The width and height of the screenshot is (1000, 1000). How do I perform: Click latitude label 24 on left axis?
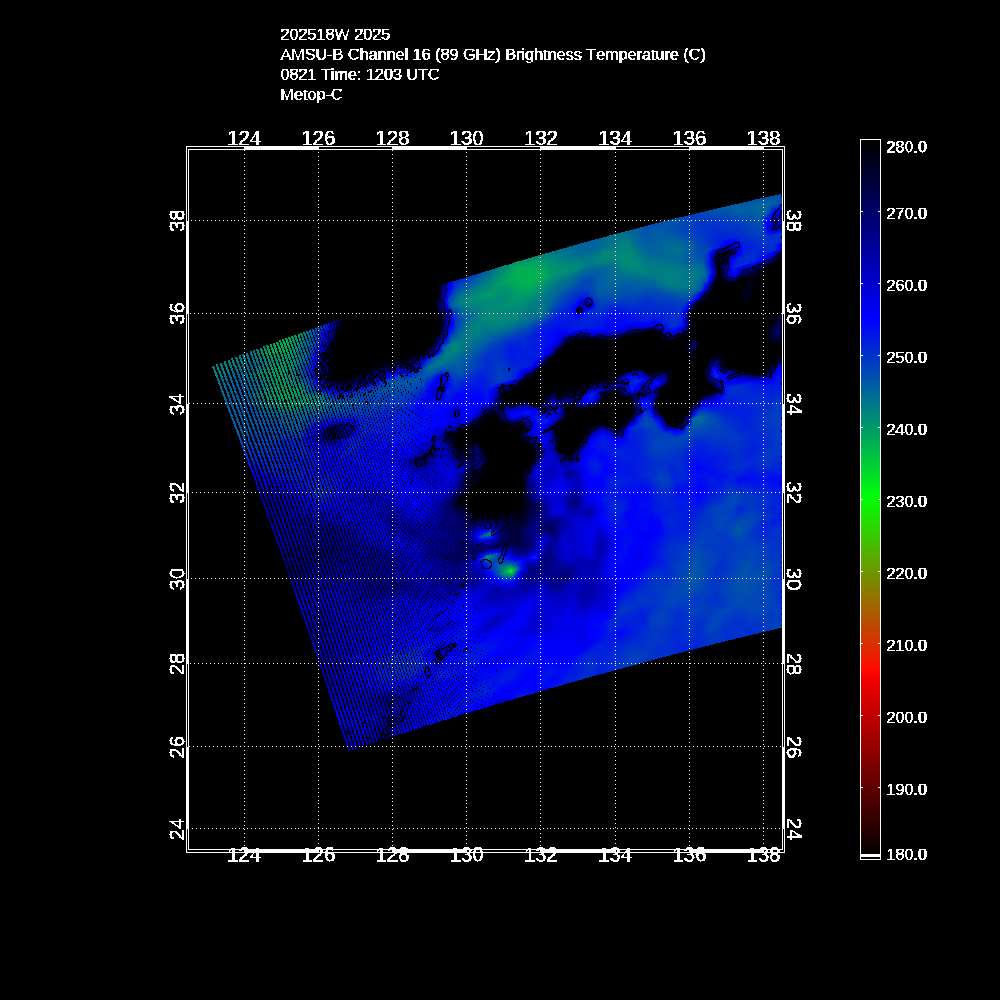pos(178,829)
